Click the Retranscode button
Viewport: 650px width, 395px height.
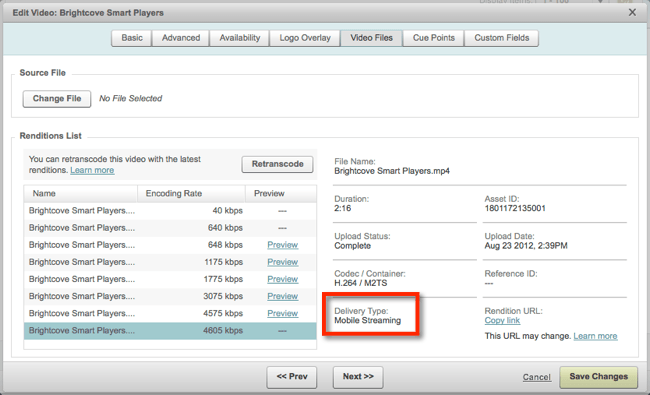[x=277, y=164]
